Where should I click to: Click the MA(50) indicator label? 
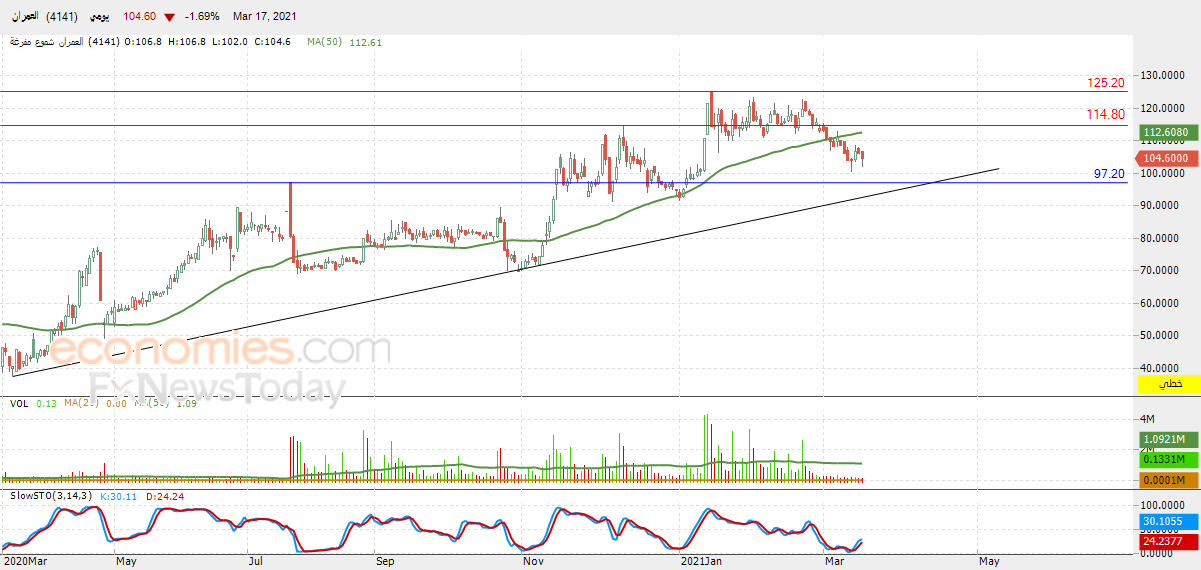click(326, 42)
